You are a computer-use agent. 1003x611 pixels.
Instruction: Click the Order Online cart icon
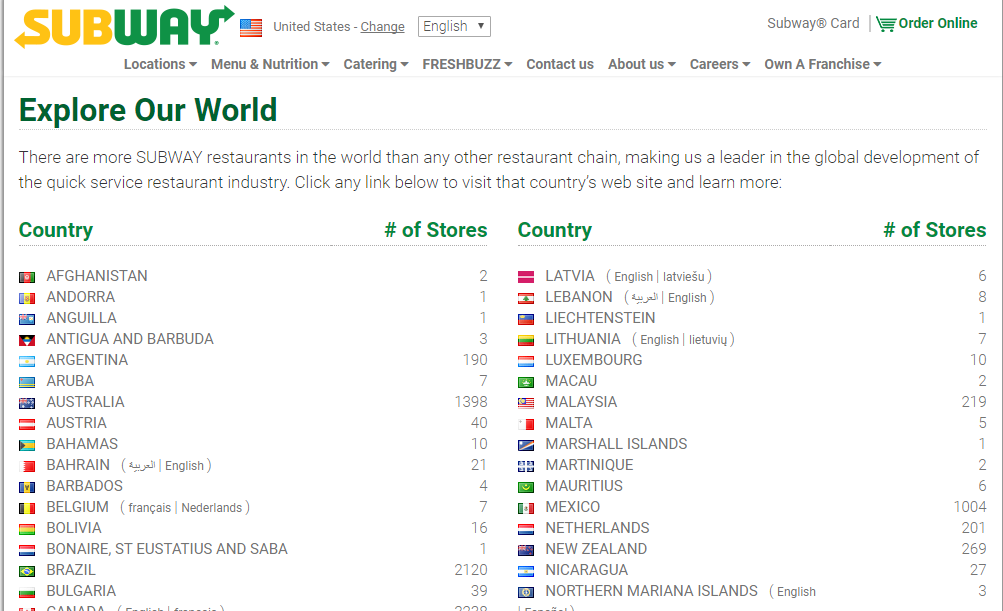[x=886, y=24]
